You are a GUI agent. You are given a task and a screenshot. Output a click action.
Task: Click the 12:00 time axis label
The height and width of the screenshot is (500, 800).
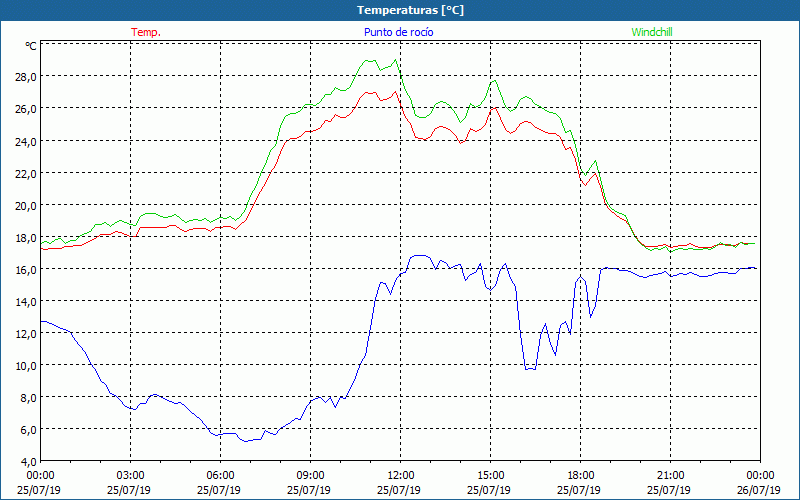pyautogui.click(x=401, y=476)
